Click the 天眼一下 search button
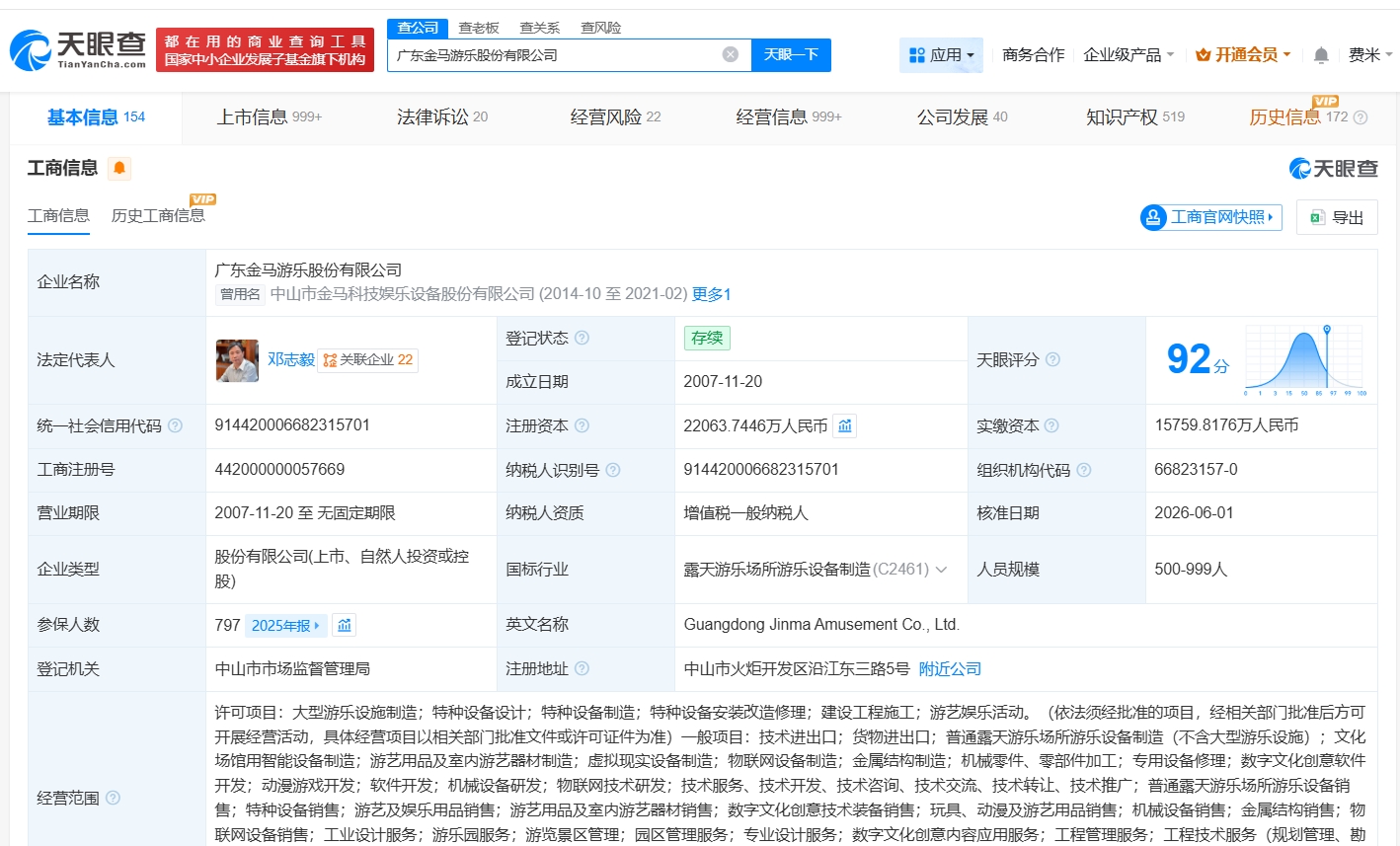The width and height of the screenshot is (1400, 846). click(x=791, y=55)
